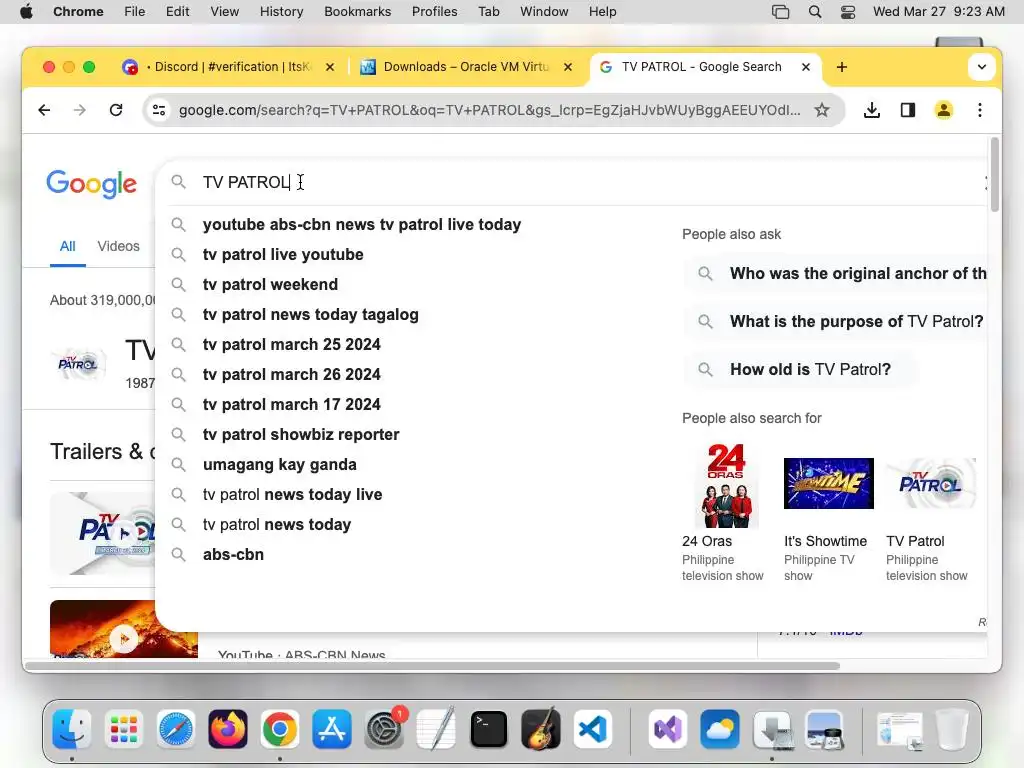Click the Google logo
Image resolution: width=1024 pixels, height=768 pixels.
point(91,184)
